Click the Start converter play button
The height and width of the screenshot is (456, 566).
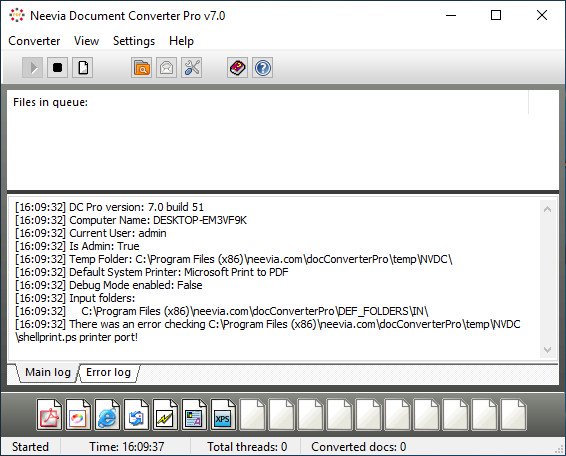coord(32,68)
